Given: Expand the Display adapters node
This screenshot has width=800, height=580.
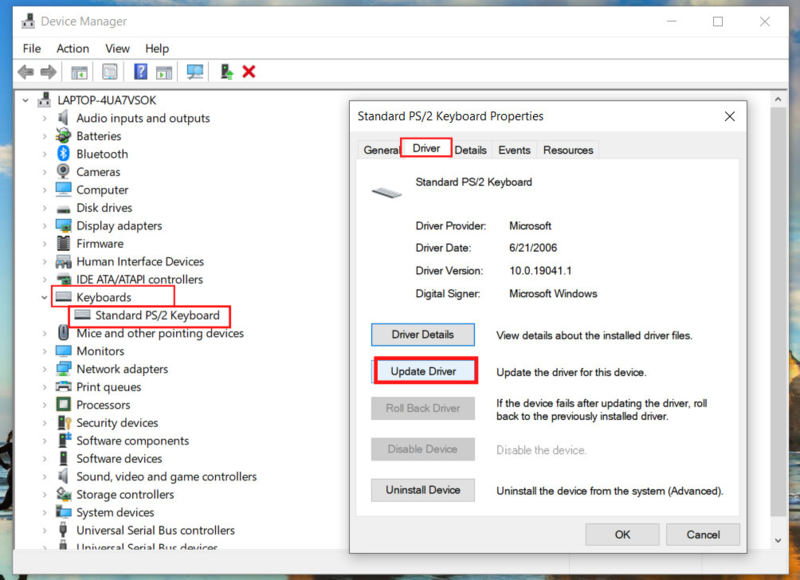Looking at the screenshot, I should coord(44,225).
